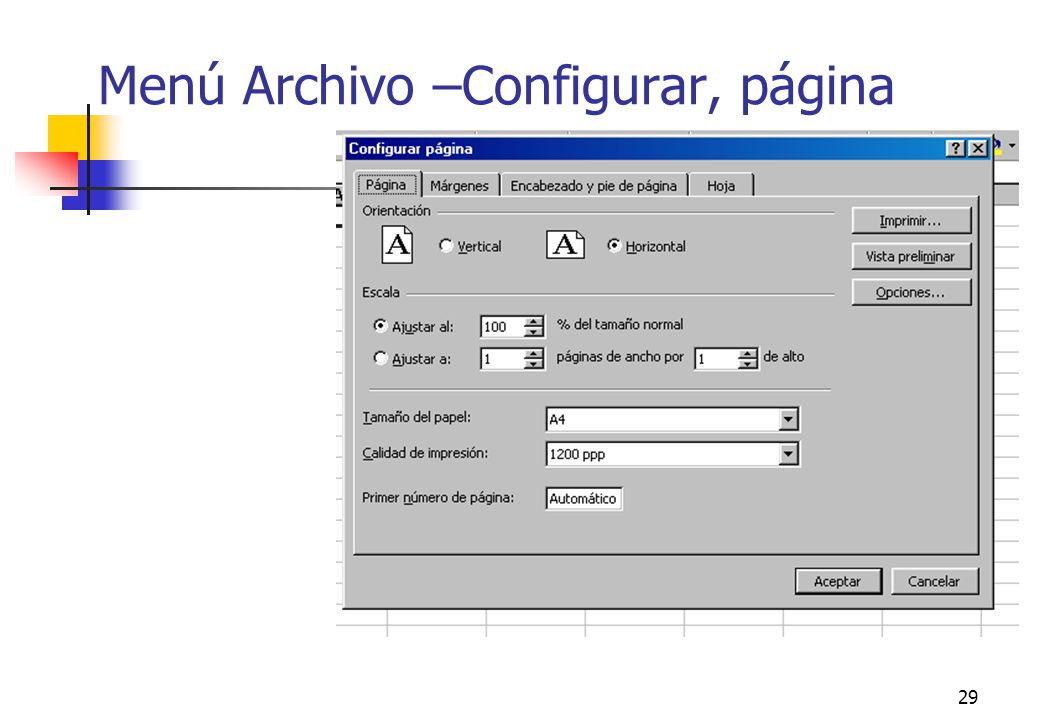Image resolution: width=1040 pixels, height=720 pixels.
Task: Go to Encabezado y pie de página tab
Action: pos(594,186)
